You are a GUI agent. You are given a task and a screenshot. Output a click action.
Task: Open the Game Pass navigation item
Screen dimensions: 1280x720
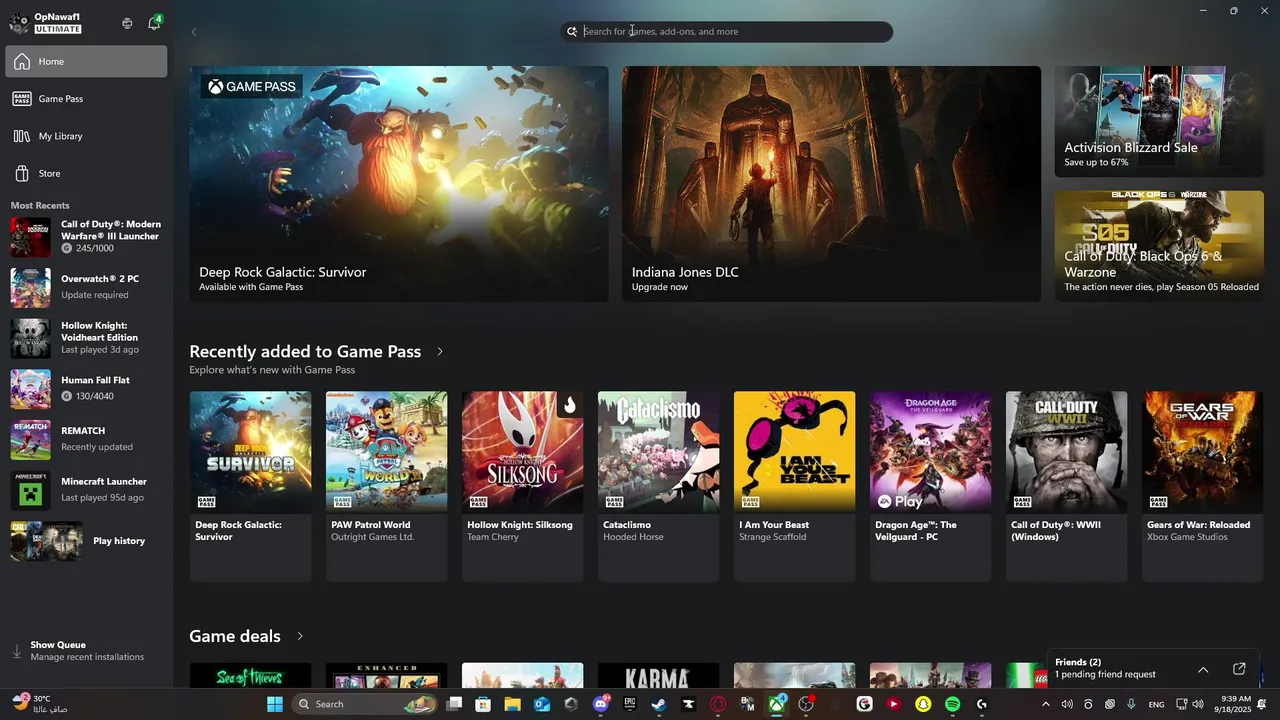point(86,99)
